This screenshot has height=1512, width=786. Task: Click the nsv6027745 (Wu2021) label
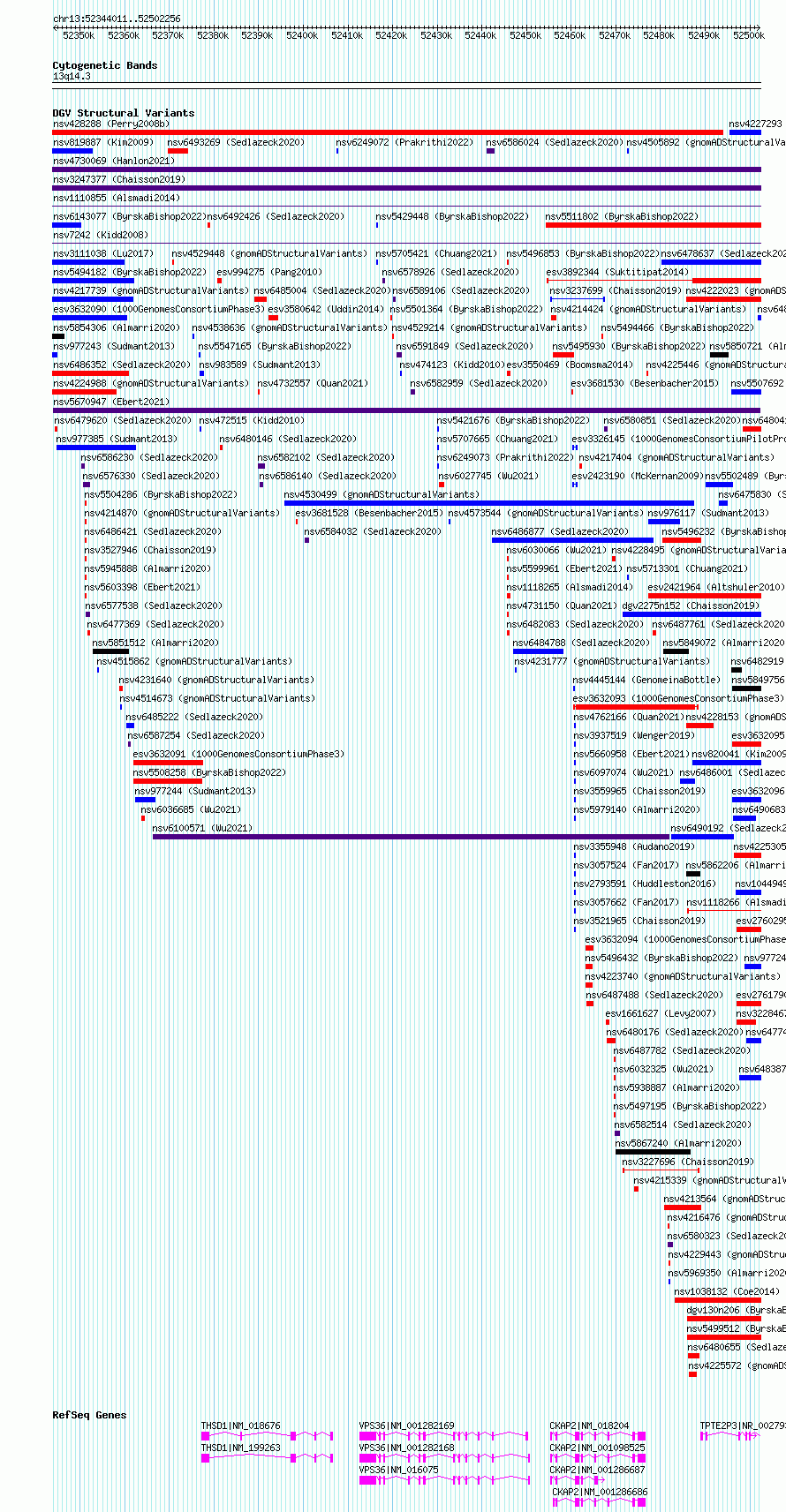coord(487,476)
